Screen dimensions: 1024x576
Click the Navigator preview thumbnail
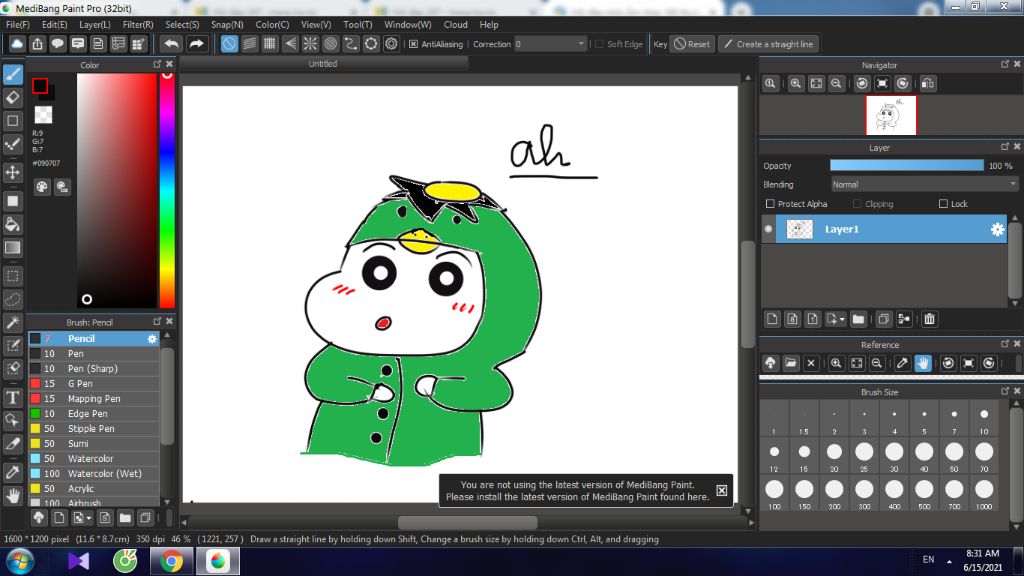click(x=891, y=115)
